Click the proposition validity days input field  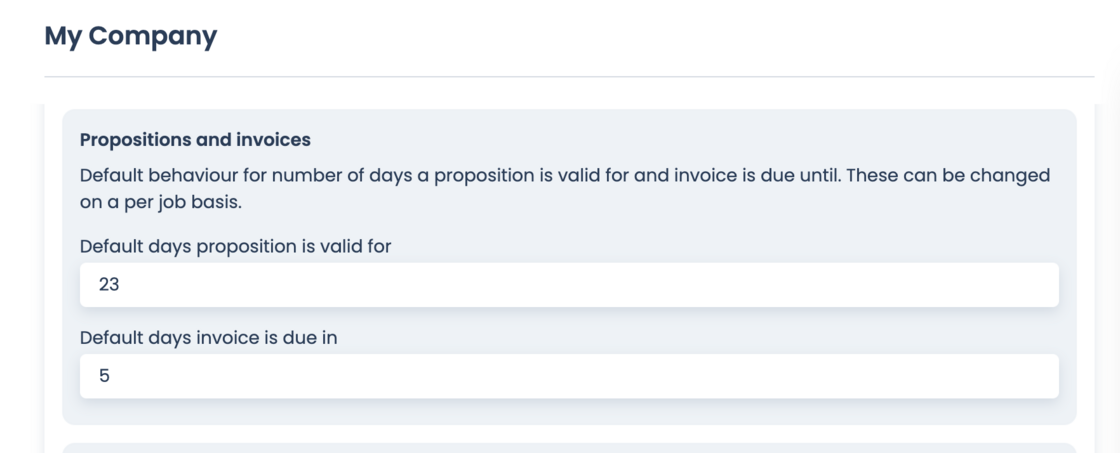pyautogui.click(x=568, y=285)
